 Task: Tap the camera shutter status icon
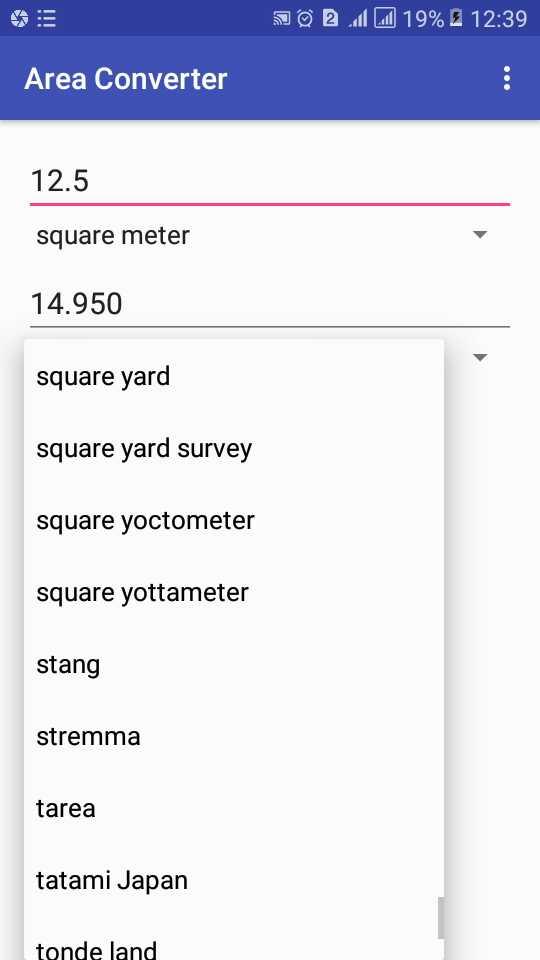click(20, 19)
